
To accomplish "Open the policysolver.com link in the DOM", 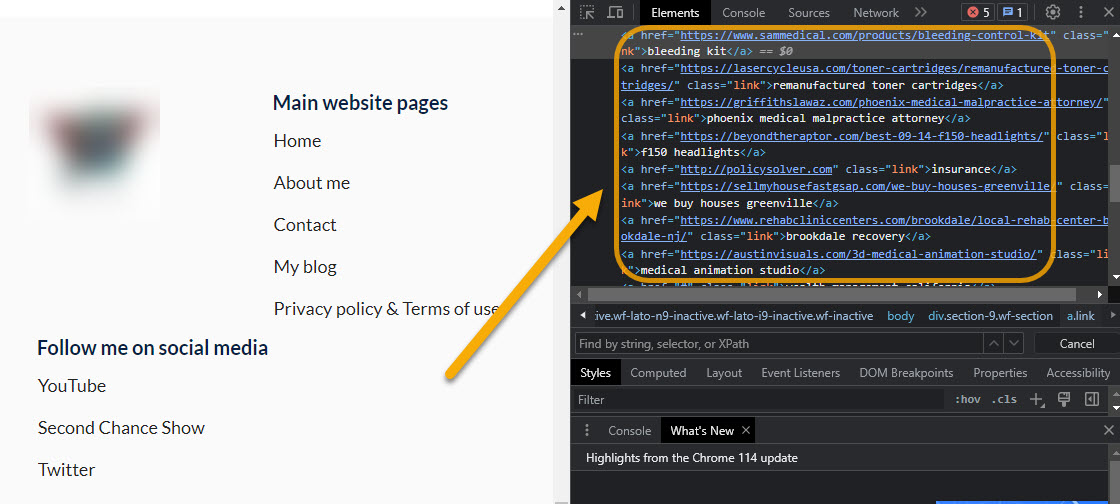I will click(x=756, y=169).
